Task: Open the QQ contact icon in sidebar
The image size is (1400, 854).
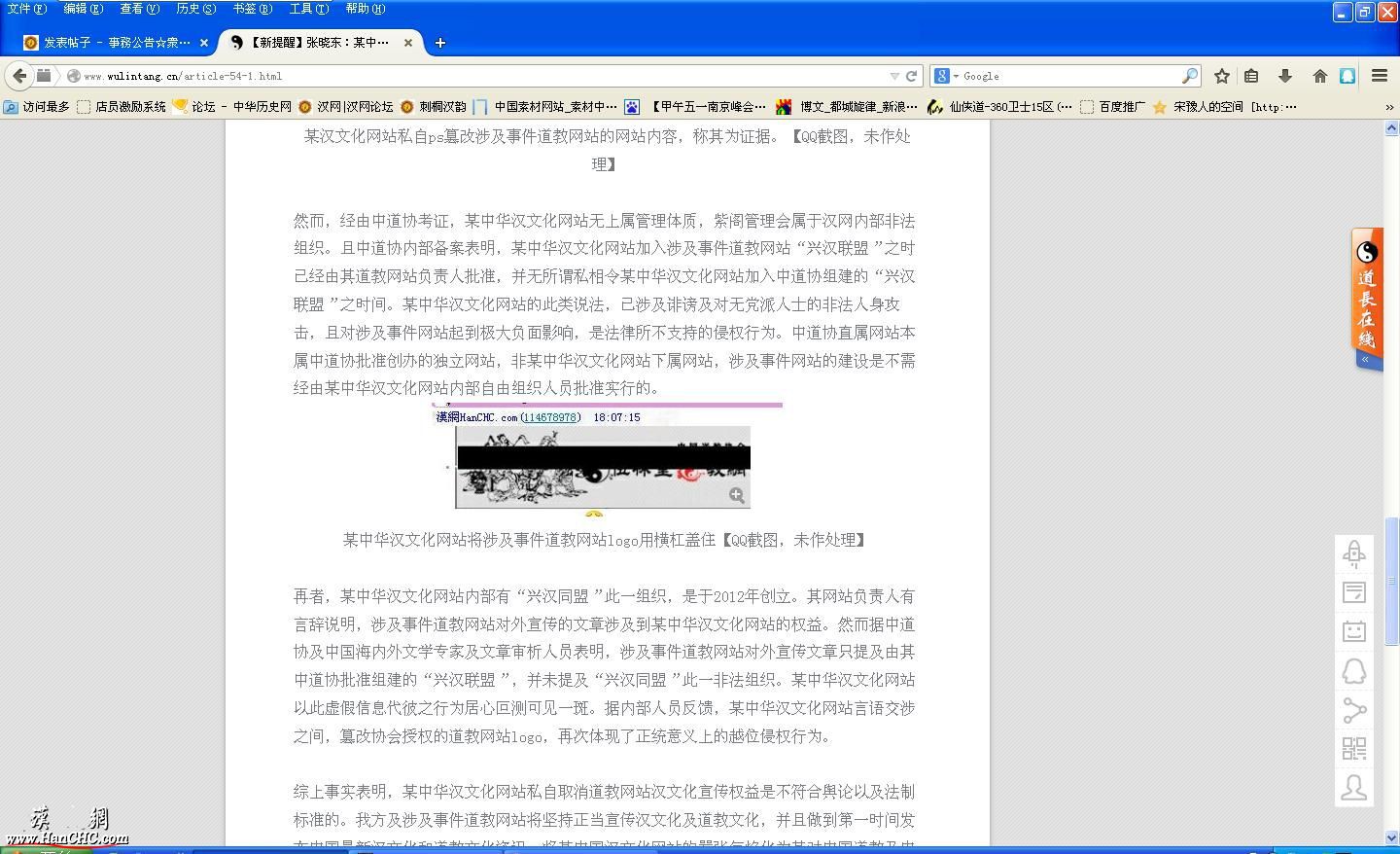Action: click(1354, 670)
